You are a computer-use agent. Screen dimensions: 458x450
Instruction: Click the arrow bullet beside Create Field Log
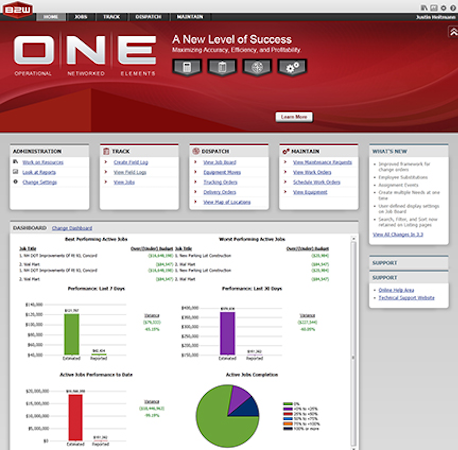coord(106,162)
